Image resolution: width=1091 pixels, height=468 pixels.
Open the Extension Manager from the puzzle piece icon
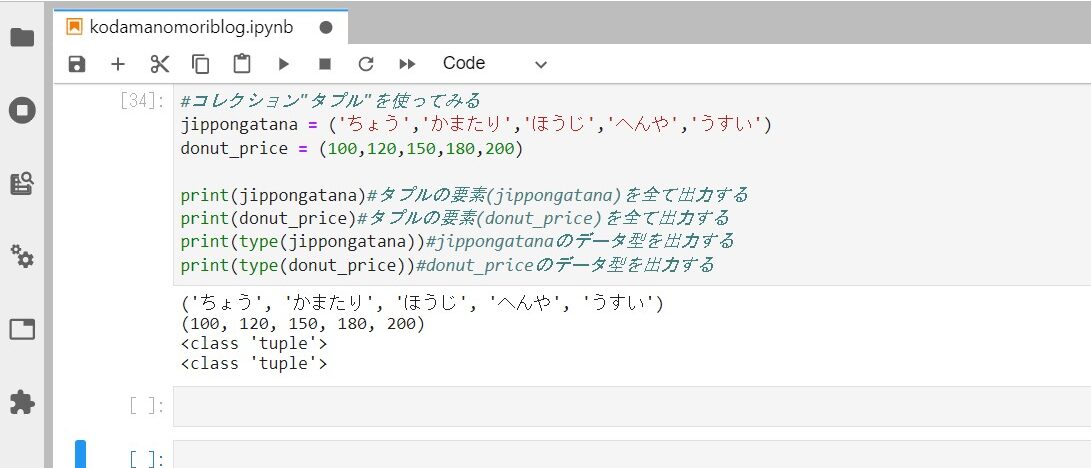[22, 402]
